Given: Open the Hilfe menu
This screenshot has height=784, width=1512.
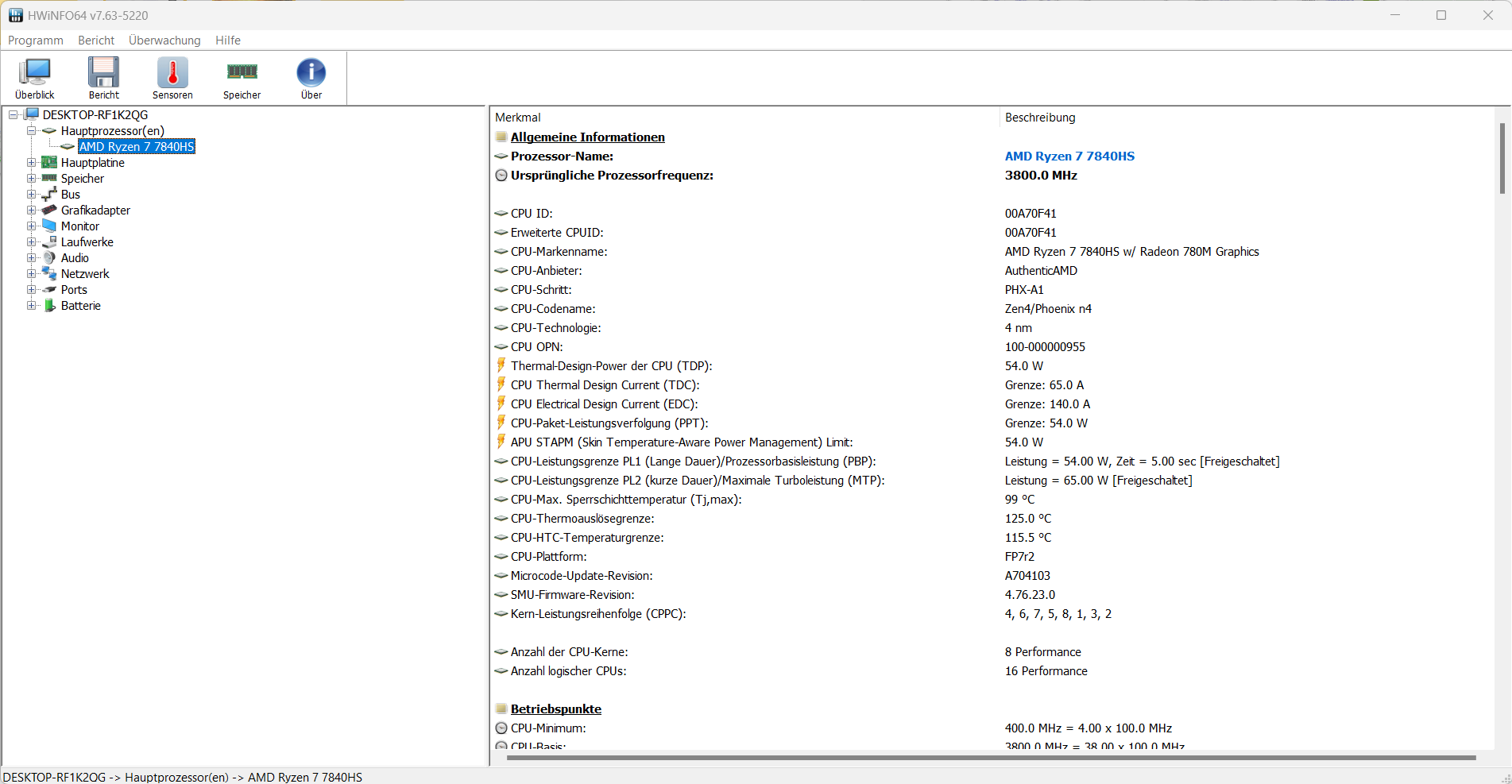Looking at the screenshot, I should click(228, 40).
